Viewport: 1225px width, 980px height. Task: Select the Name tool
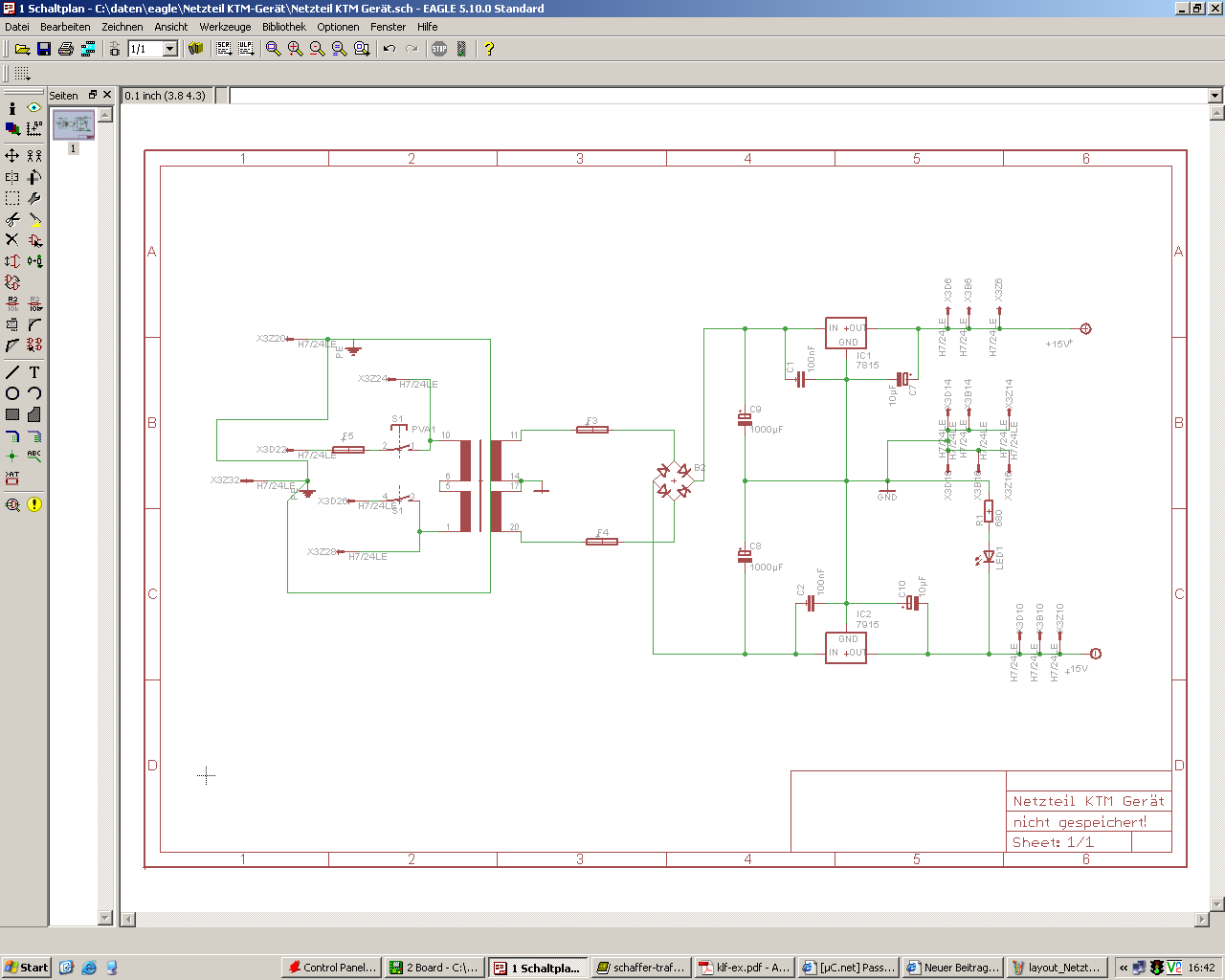click(12, 303)
